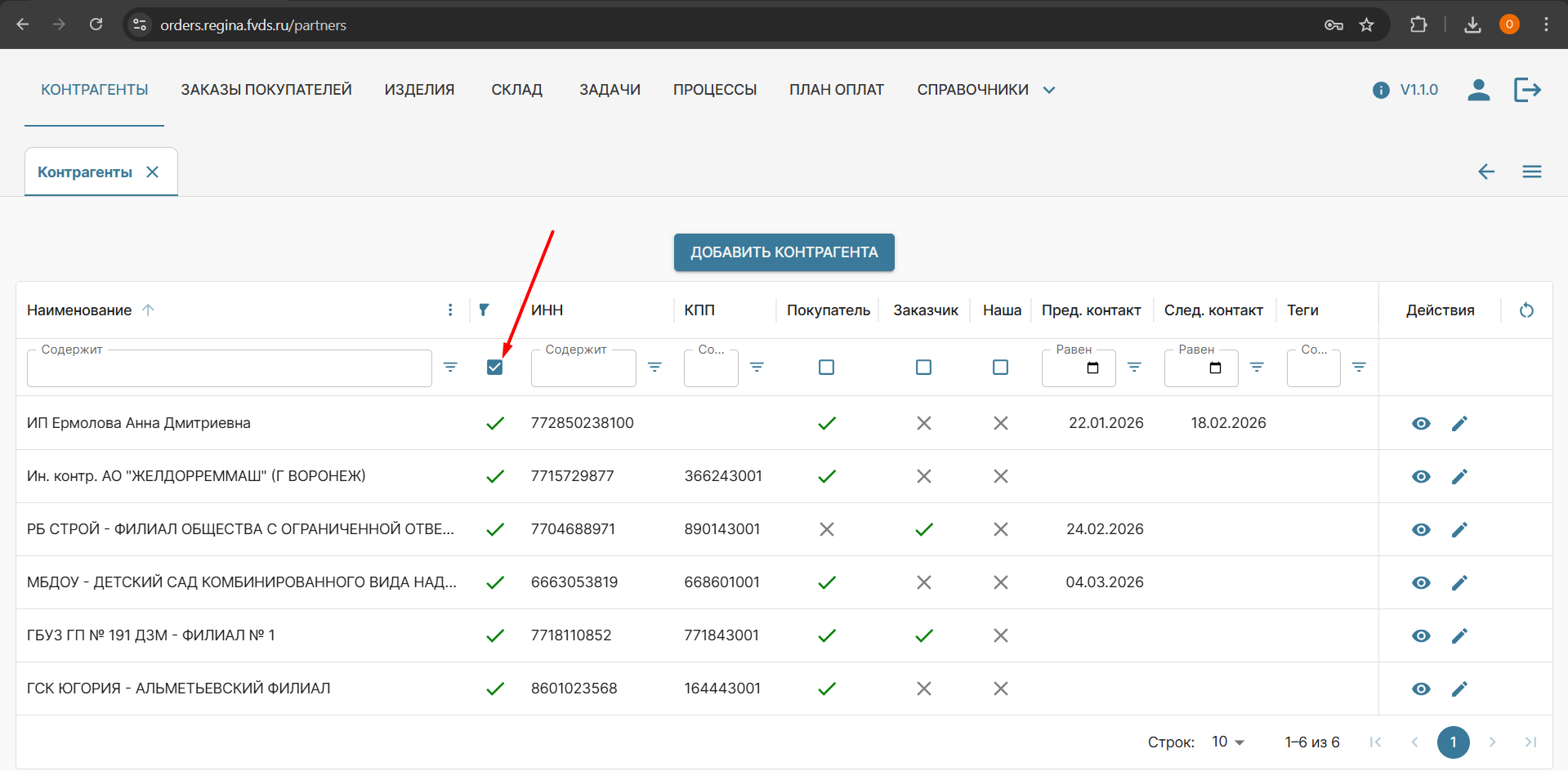1568x771 pixels.
Task: Go to Заказы покупателей menu
Action: coord(266,90)
